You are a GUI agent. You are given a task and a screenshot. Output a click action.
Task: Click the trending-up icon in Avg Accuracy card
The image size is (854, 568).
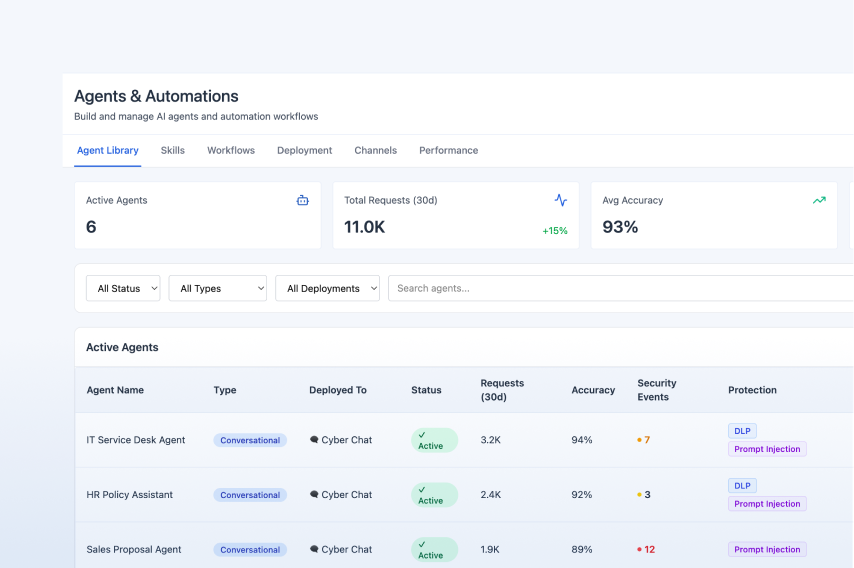[x=819, y=200]
